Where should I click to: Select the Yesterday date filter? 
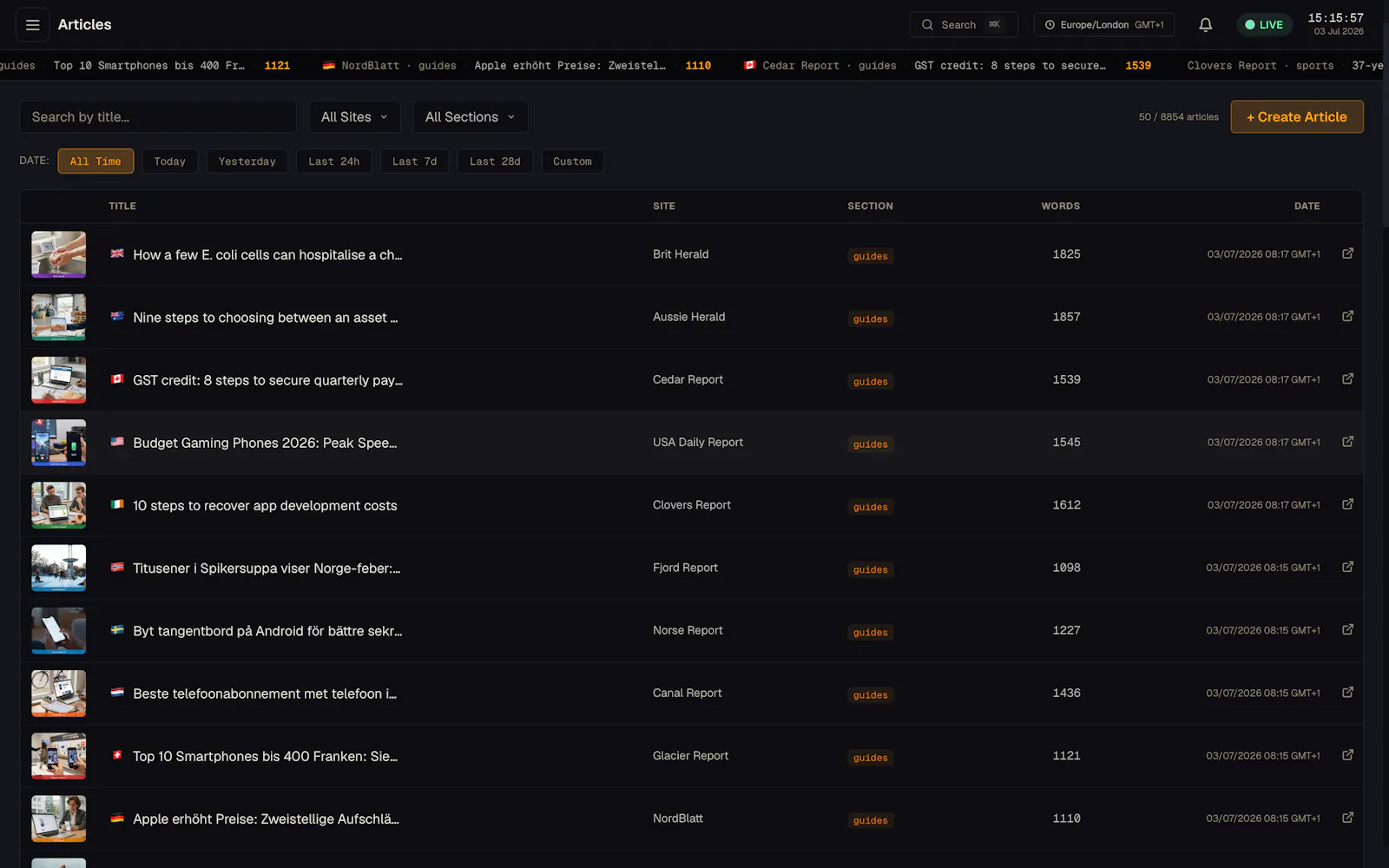[247, 161]
